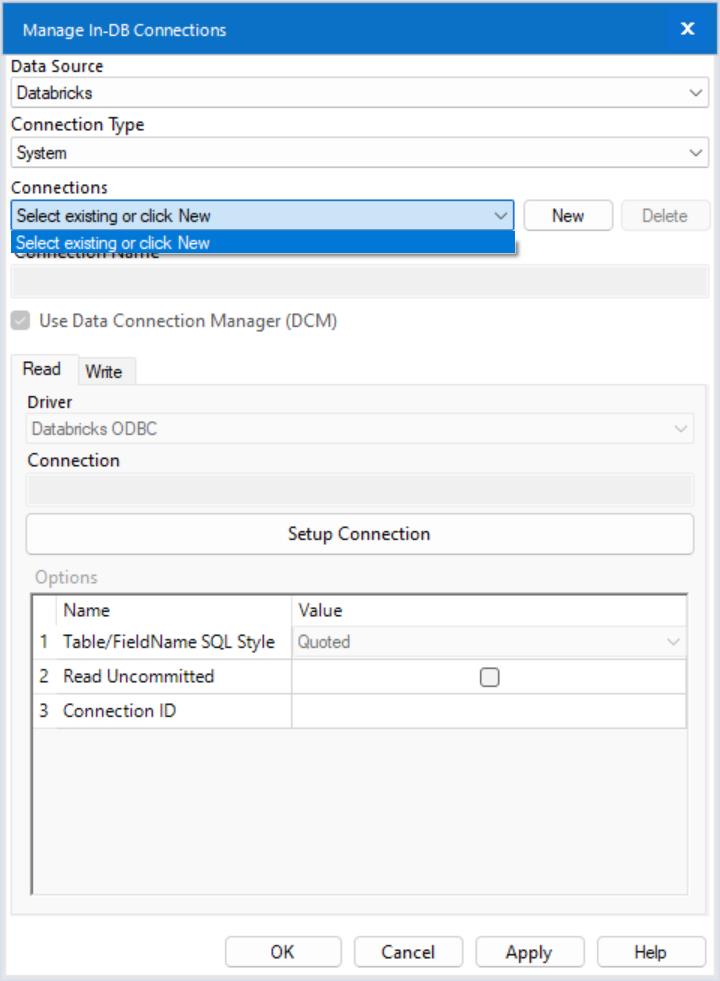
Task: Apply the connection settings
Action: (x=529, y=951)
